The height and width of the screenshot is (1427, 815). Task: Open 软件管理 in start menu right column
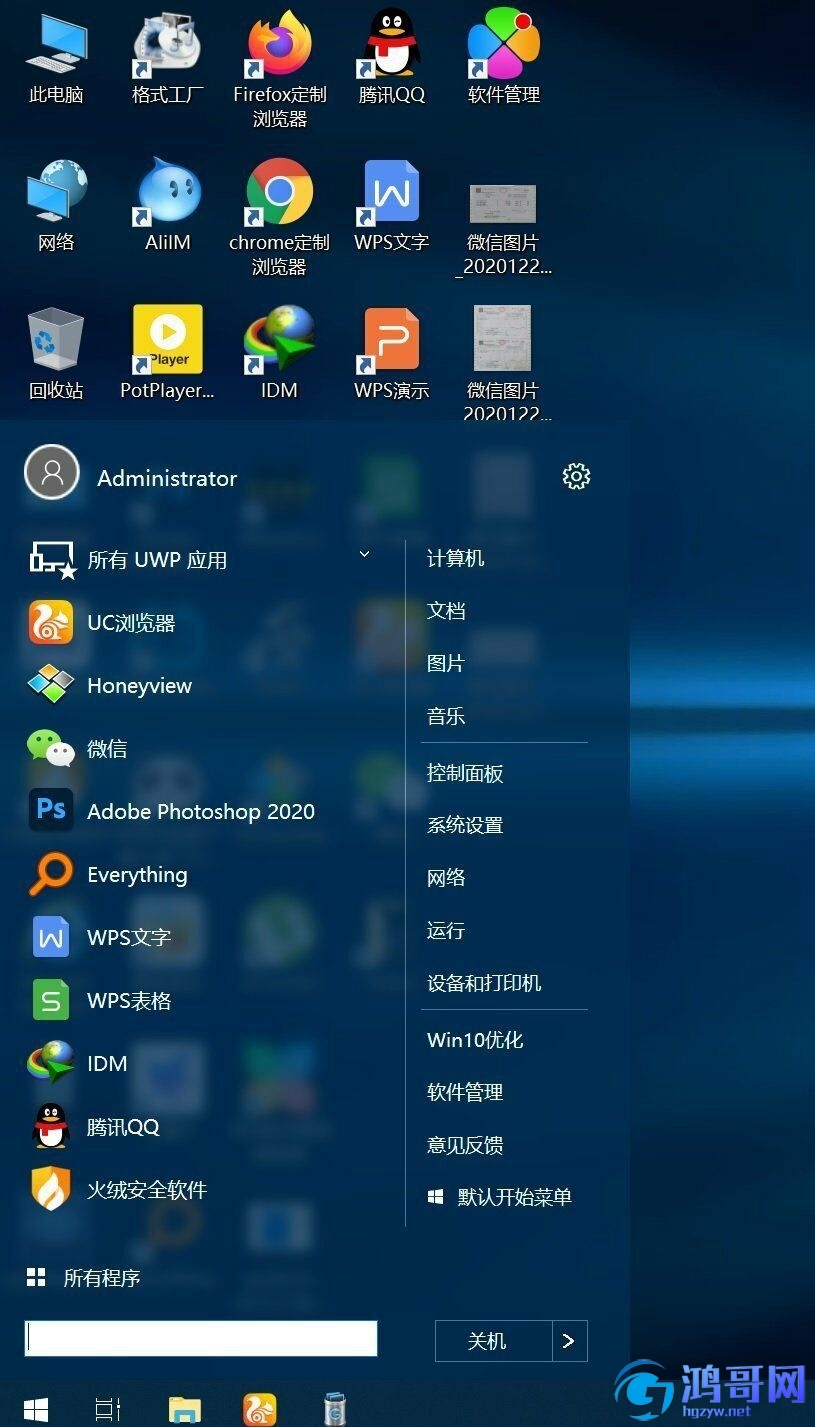click(x=465, y=1092)
